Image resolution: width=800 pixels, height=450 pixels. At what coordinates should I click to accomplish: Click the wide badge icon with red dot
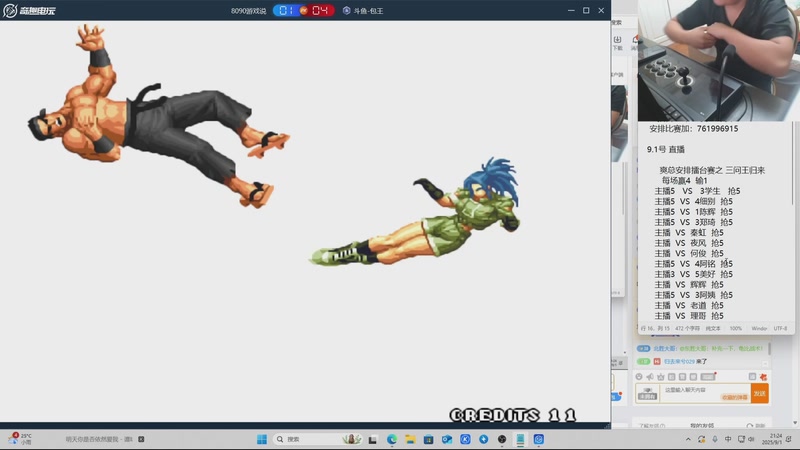click(708, 377)
